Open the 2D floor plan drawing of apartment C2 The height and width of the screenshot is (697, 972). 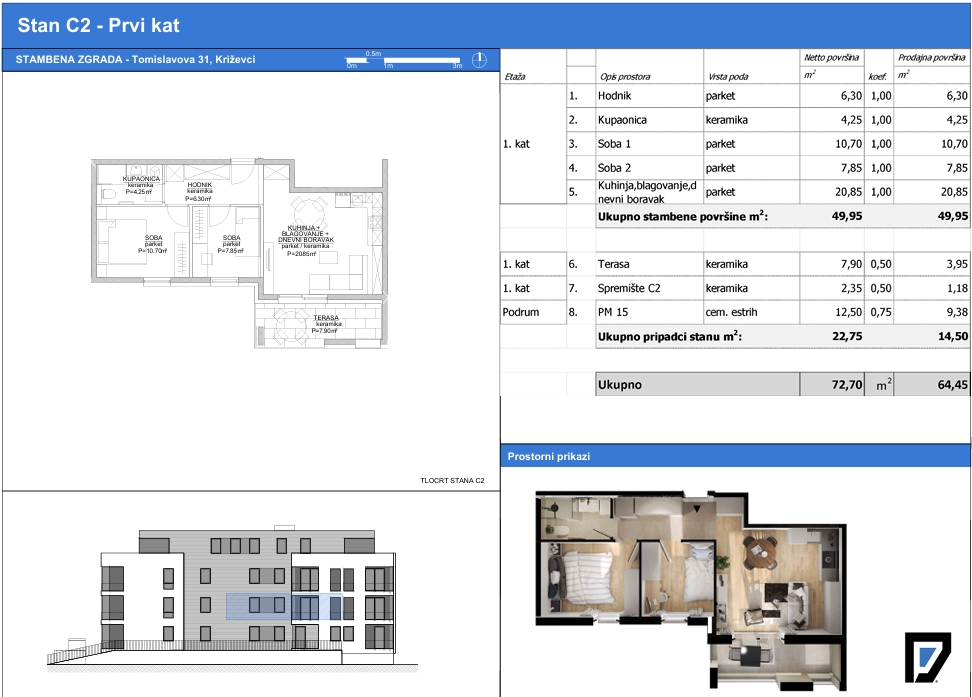(x=240, y=252)
